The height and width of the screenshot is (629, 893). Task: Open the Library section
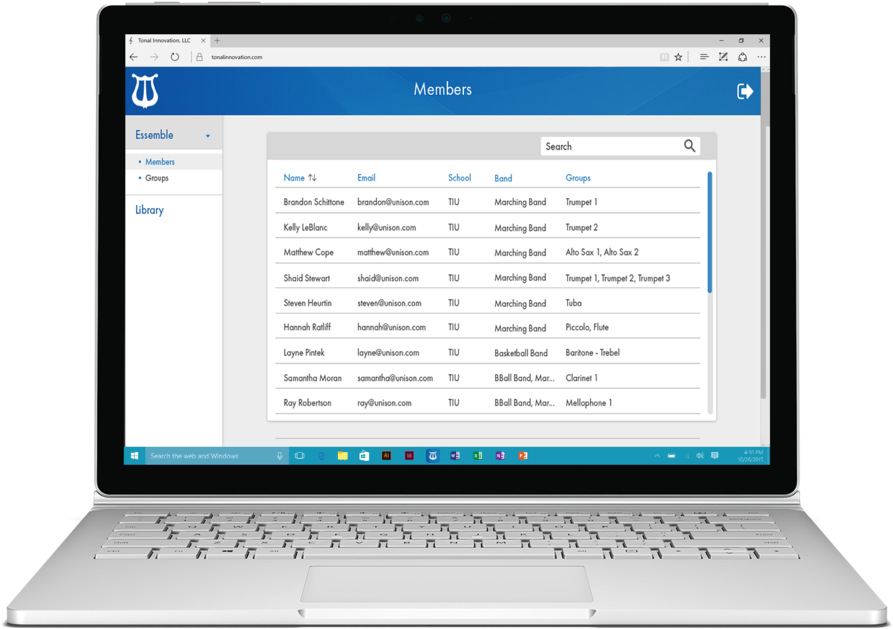click(149, 210)
